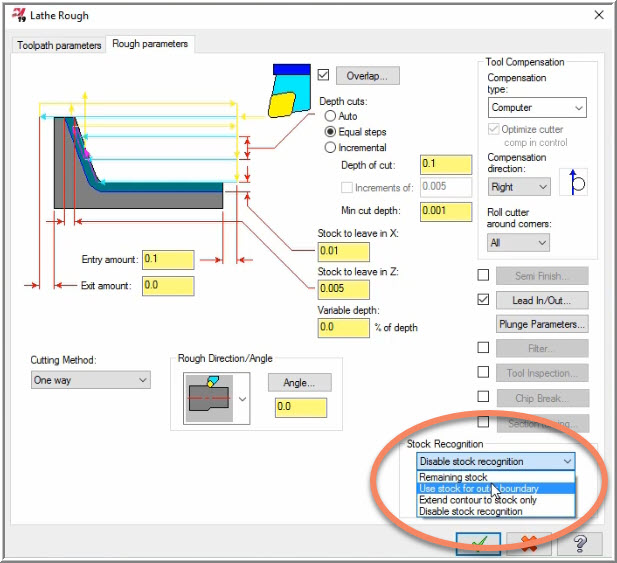Screen dimensions: 617x563
Task: Click the green checkmark OK icon
Action: coord(478,543)
